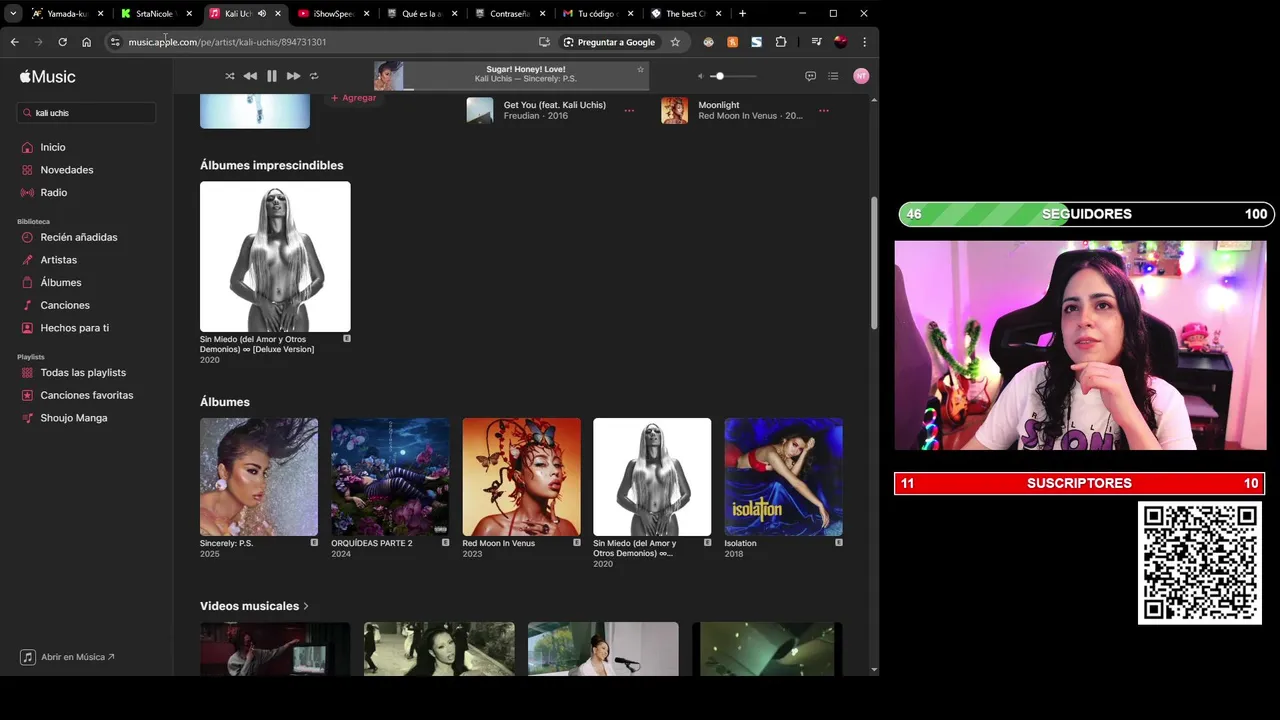Click the Isolation album title text
The image size is (1280, 720).
[x=740, y=543]
